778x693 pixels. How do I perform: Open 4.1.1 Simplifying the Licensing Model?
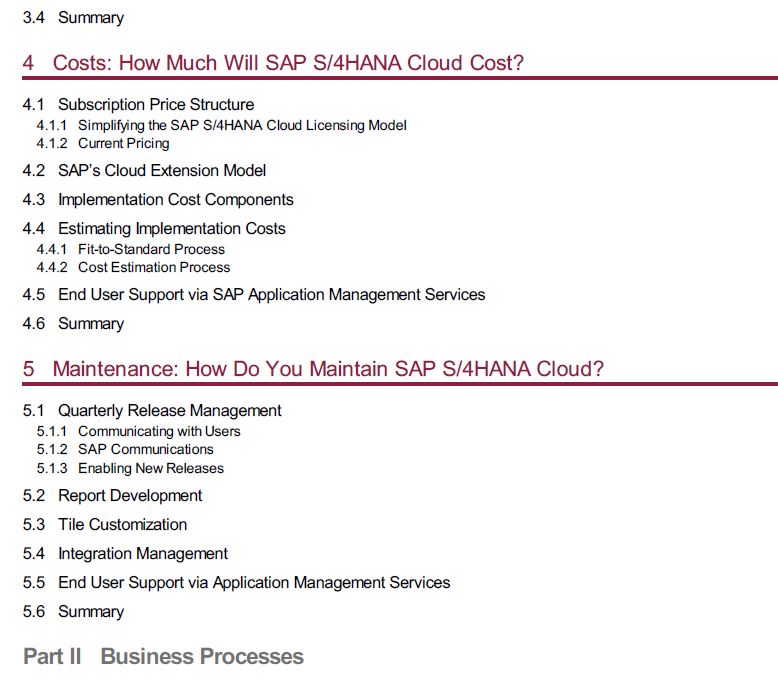[221, 126]
